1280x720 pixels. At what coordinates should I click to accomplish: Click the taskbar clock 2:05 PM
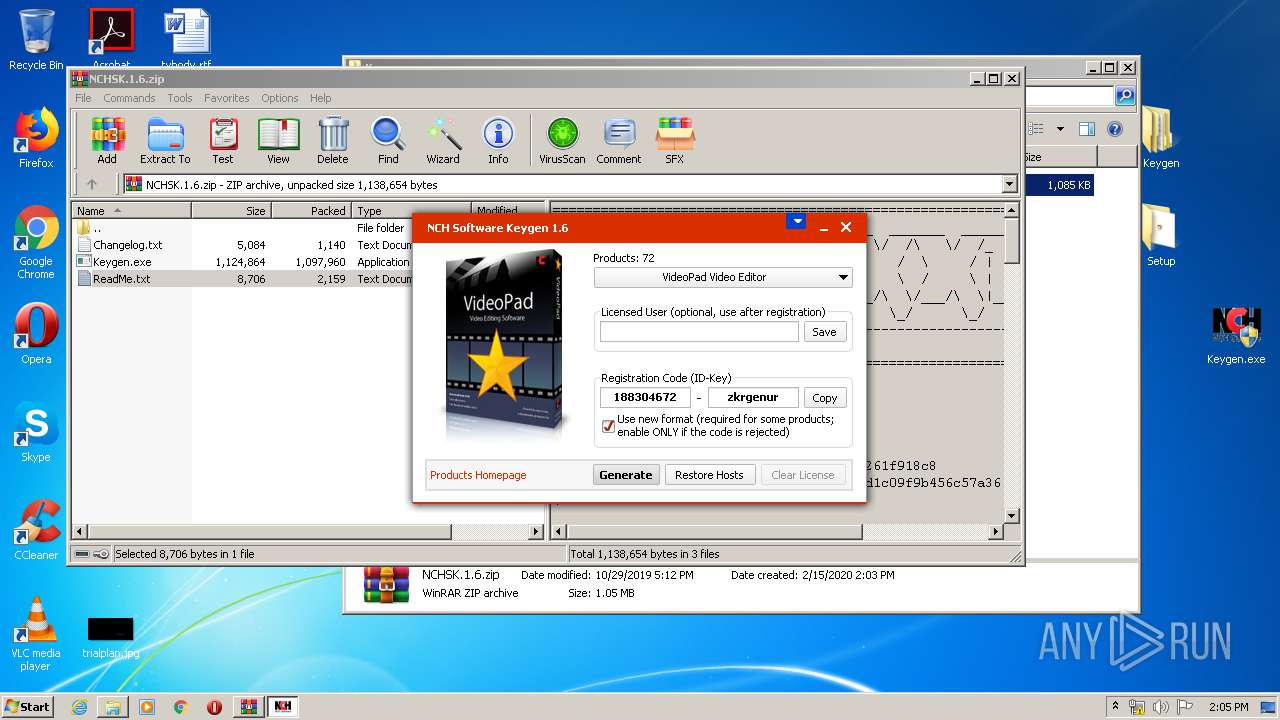(x=1228, y=707)
